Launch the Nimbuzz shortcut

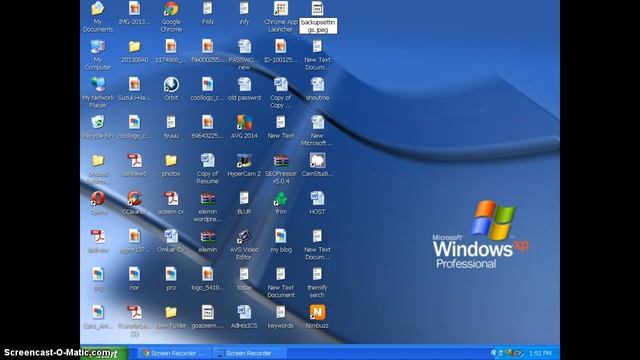(317, 312)
